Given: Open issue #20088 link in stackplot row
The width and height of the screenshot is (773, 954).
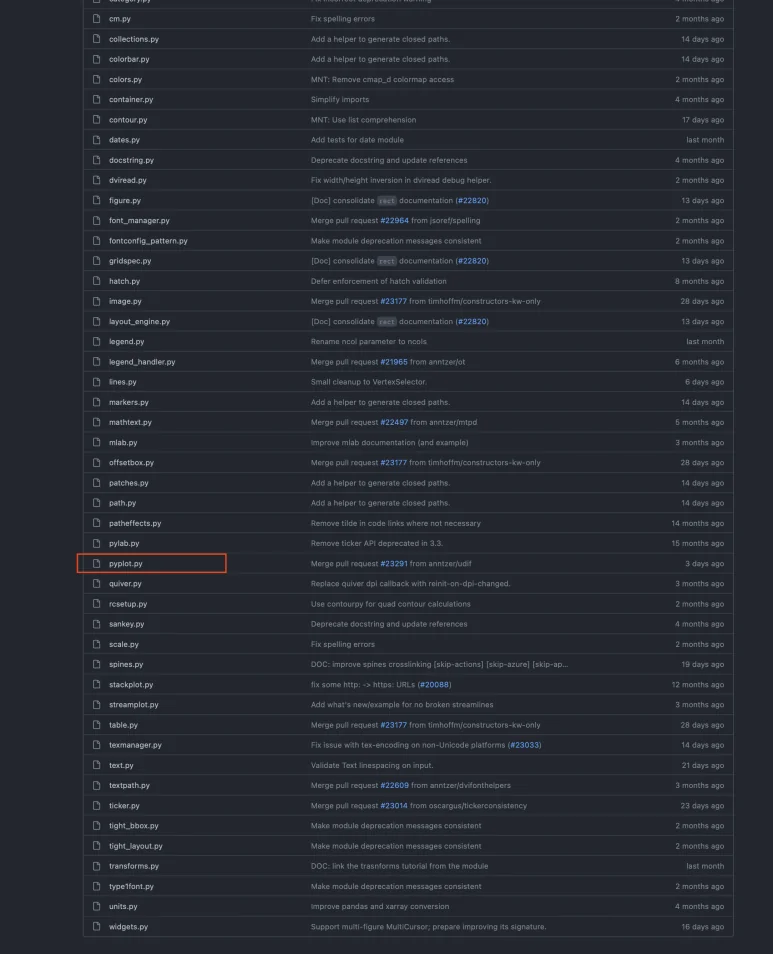Looking at the screenshot, I should click(434, 685).
